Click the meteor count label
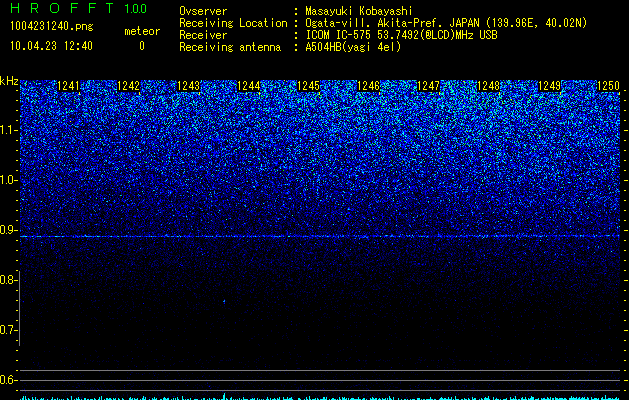 tap(142, 31)
